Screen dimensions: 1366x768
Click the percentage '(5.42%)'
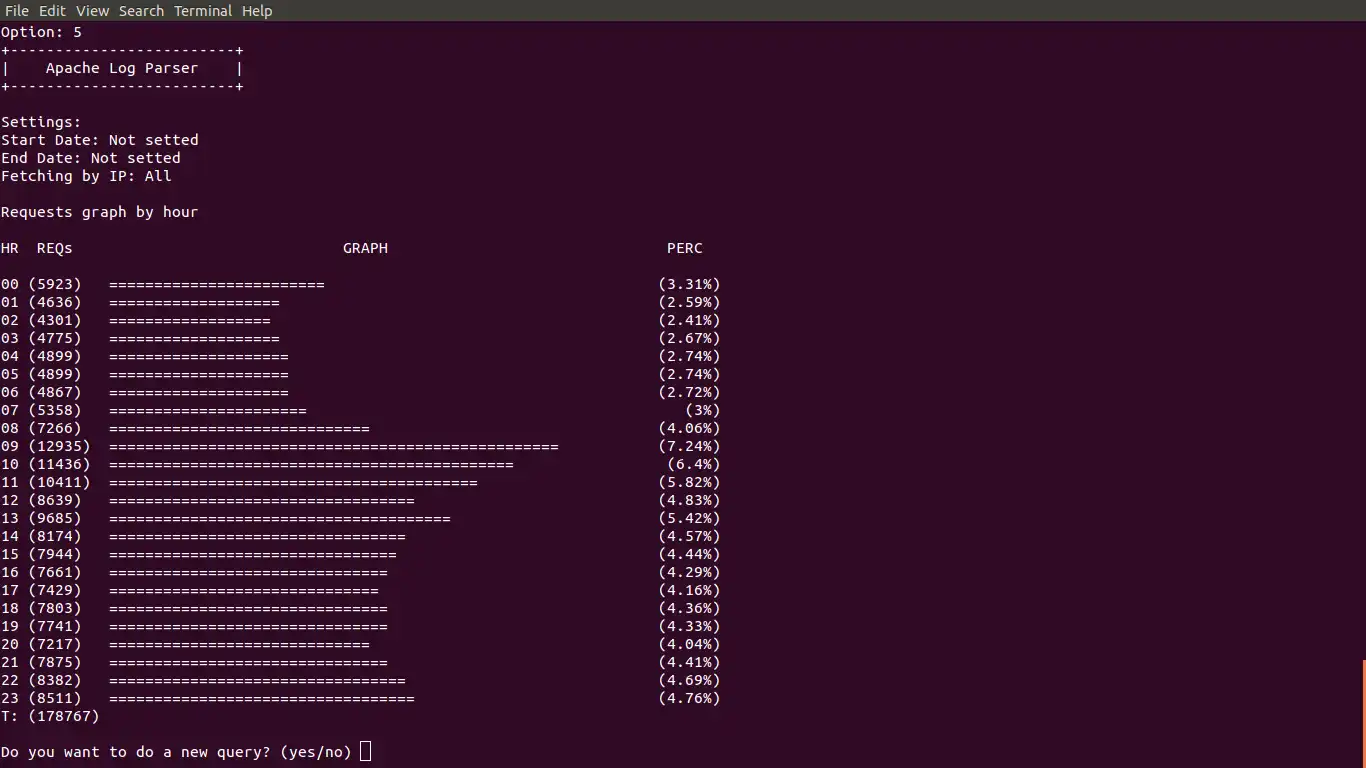click(689, 518)
